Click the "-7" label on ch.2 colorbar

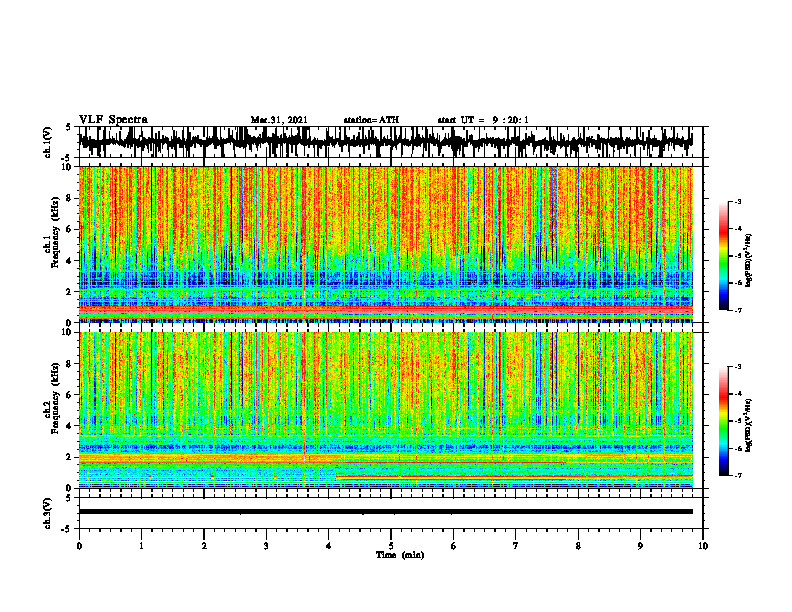coord(737,475)
